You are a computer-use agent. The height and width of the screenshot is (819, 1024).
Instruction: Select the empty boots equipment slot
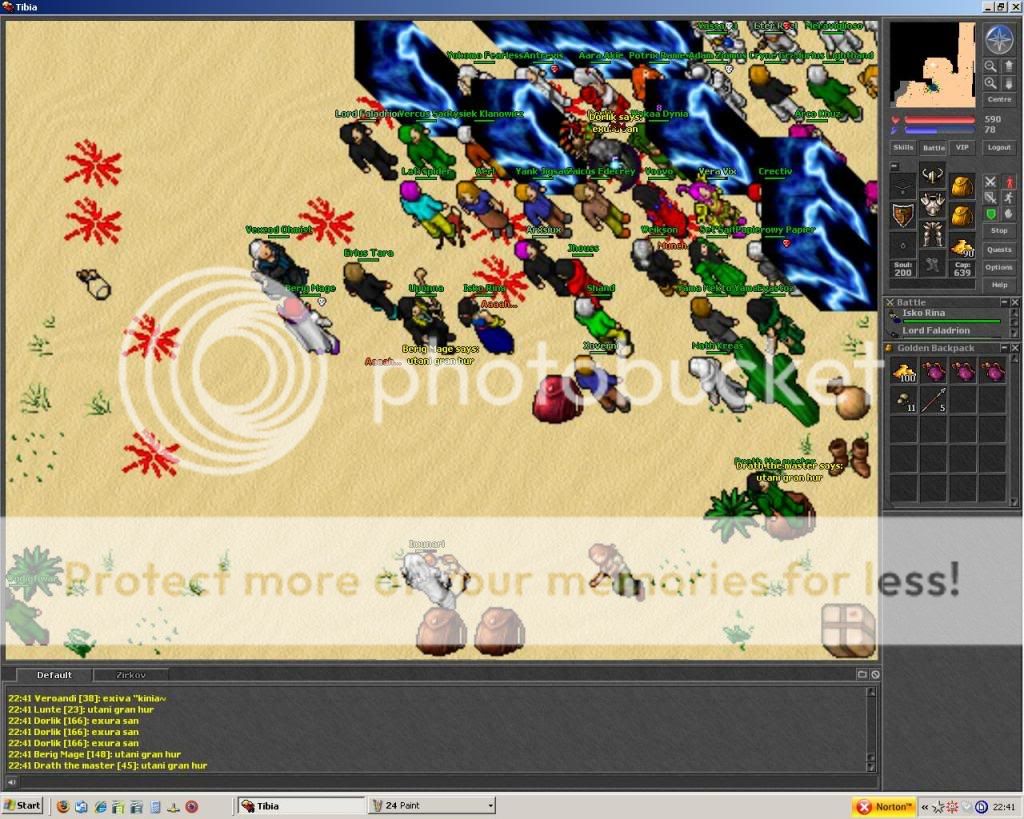(x=933, y=263)
